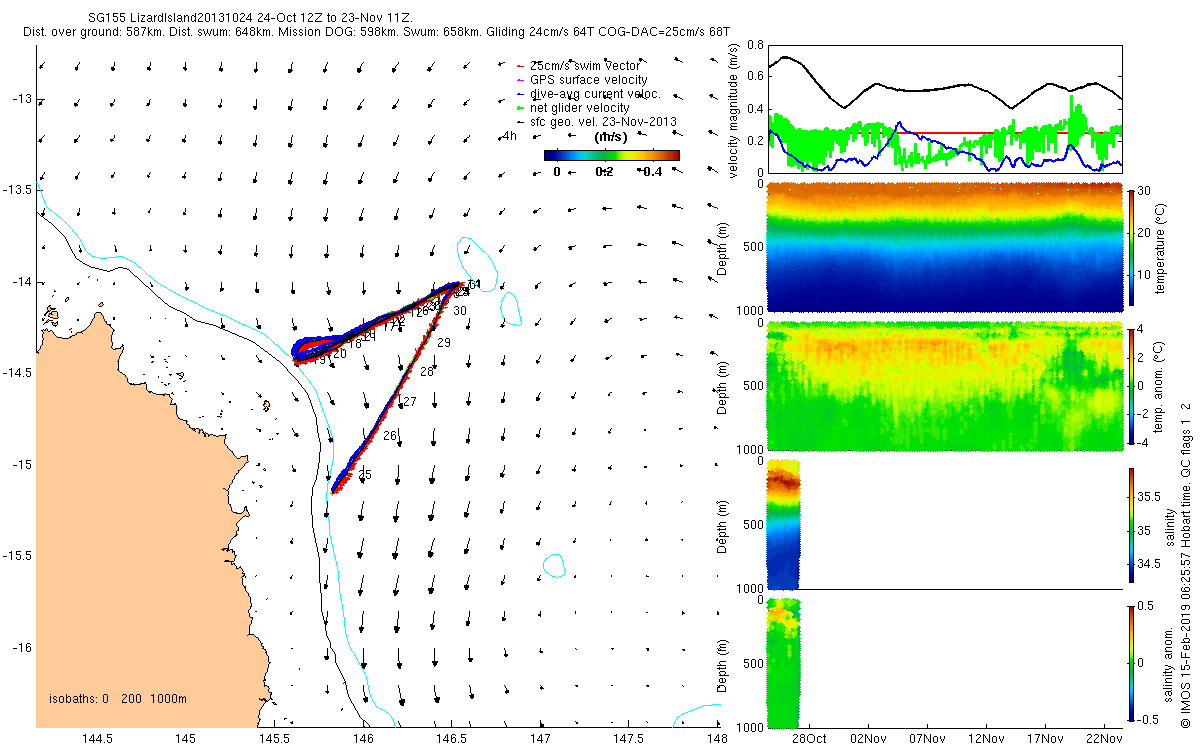Viewport: 1200px width, 750px height.
Task: Click the temp. anom. colorbar
Action: coord(1130,385)
